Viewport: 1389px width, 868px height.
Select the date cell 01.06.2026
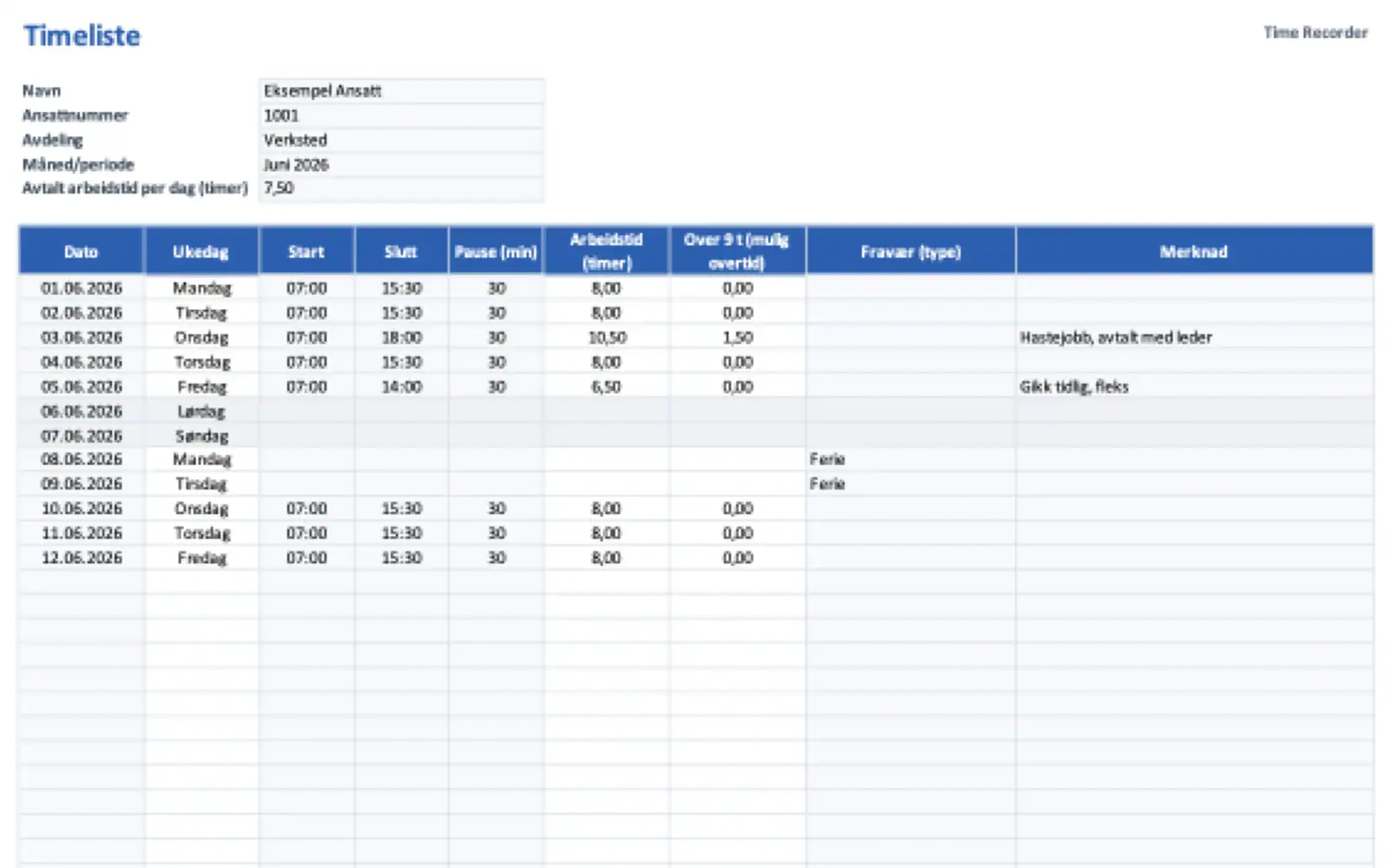click(x=82, y=288)
